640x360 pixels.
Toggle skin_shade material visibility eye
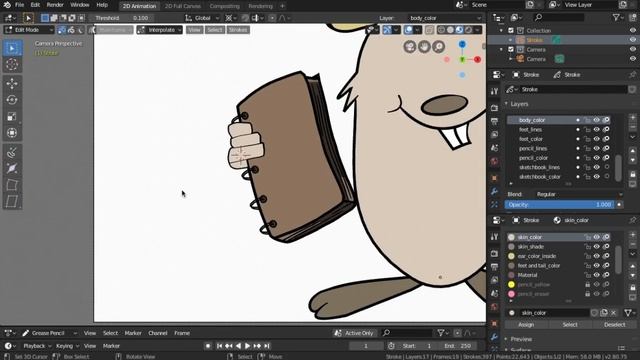(x=596, y=247)
